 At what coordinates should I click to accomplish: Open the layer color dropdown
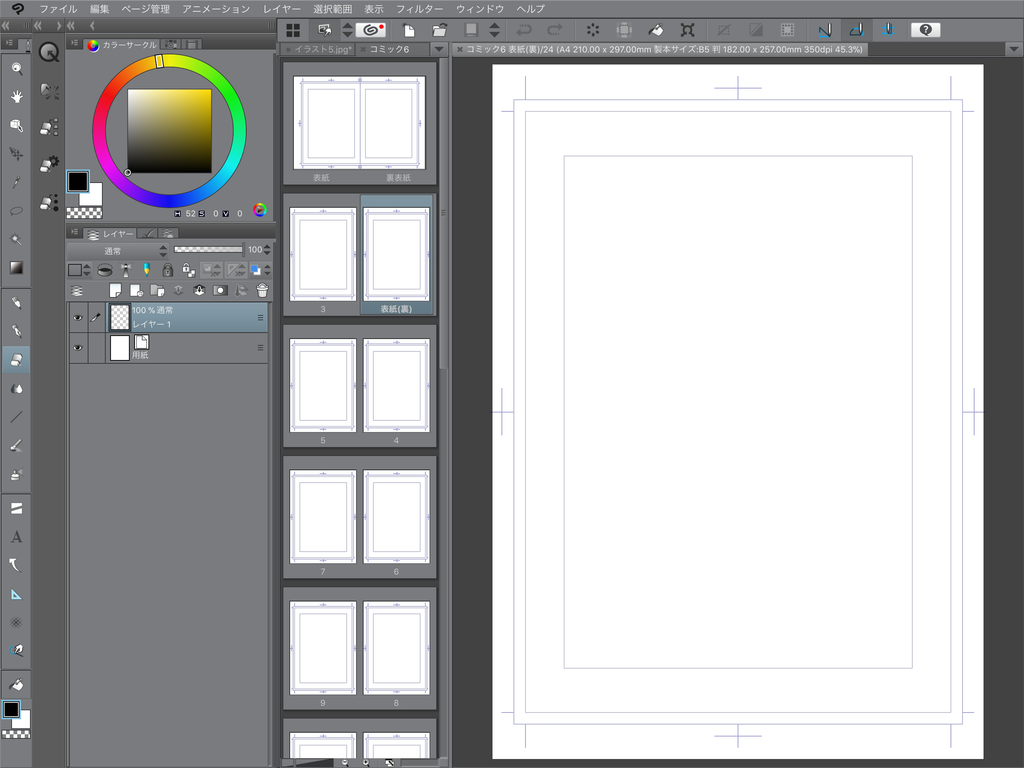260,270
